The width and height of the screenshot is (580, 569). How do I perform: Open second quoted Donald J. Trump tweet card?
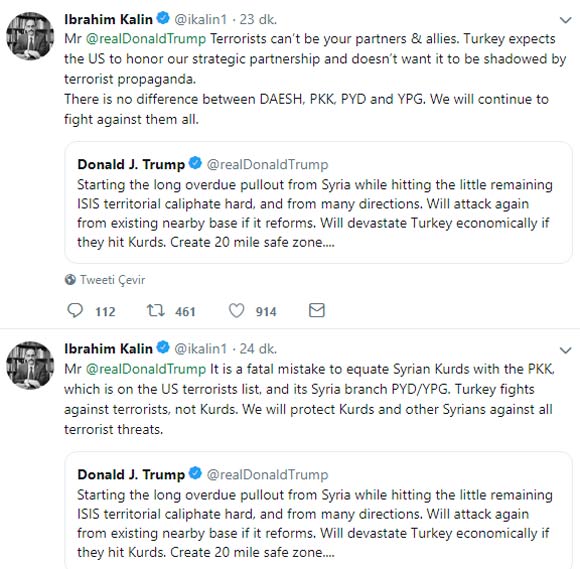coord(318,511)
